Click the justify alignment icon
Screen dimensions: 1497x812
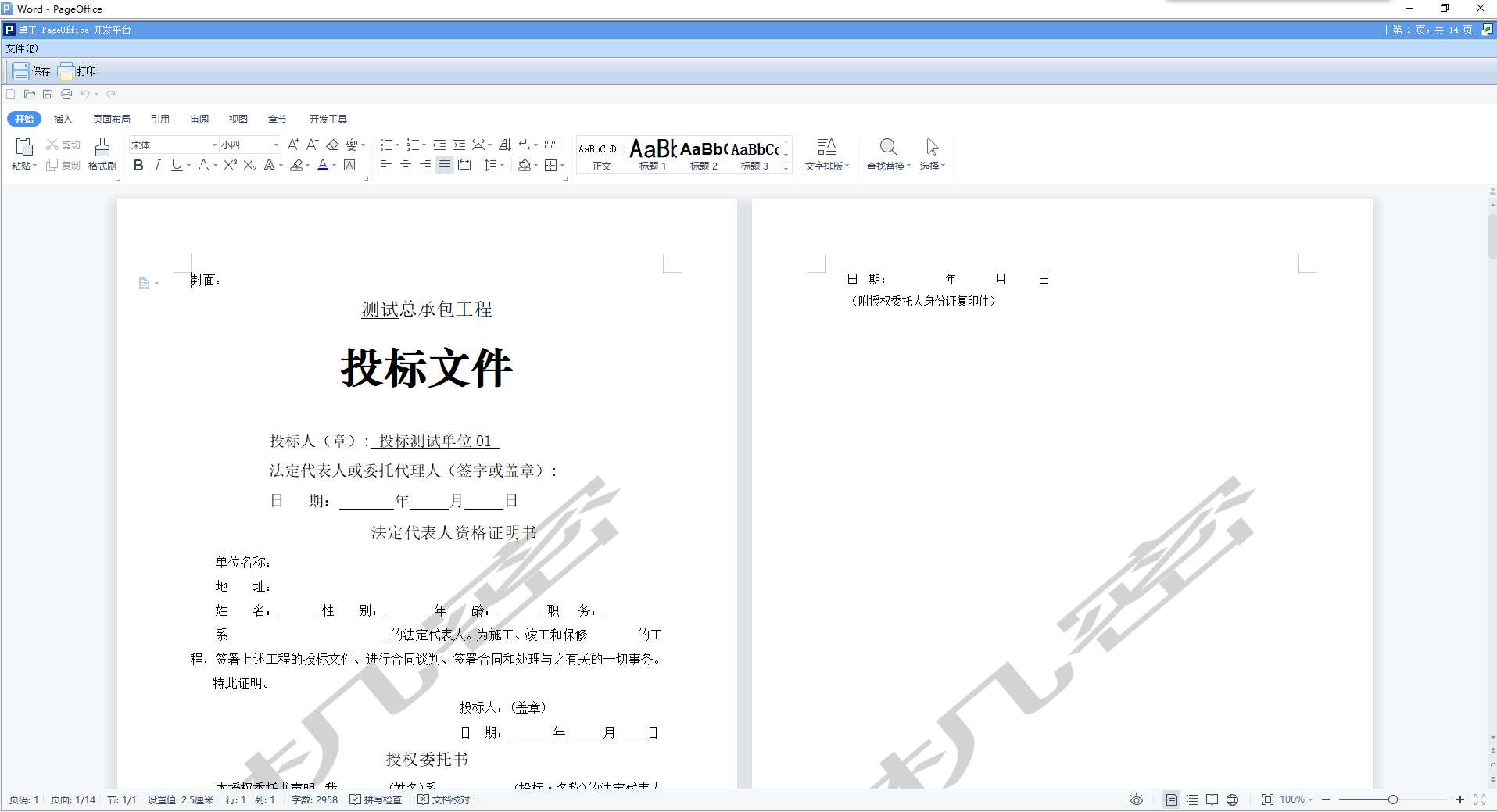coord(445,165)
